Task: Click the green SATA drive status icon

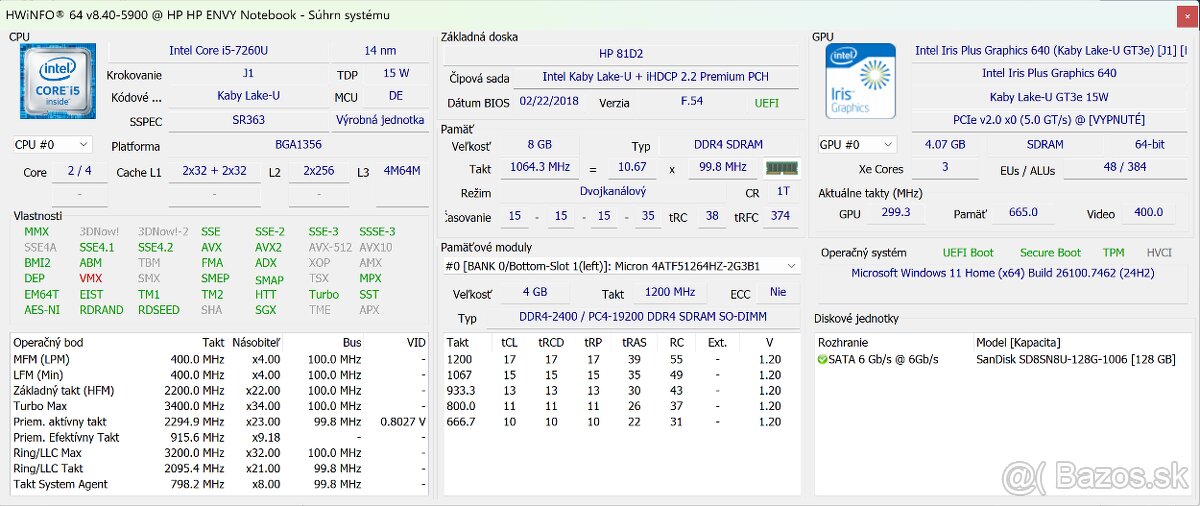Action: coord(822,359)
